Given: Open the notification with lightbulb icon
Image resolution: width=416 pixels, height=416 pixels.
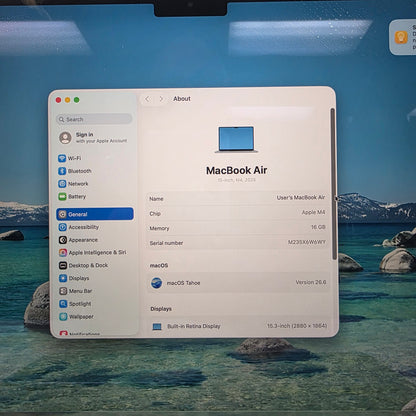Looking at the screenshot, I should pyautogui.click(x=401, y=37).
